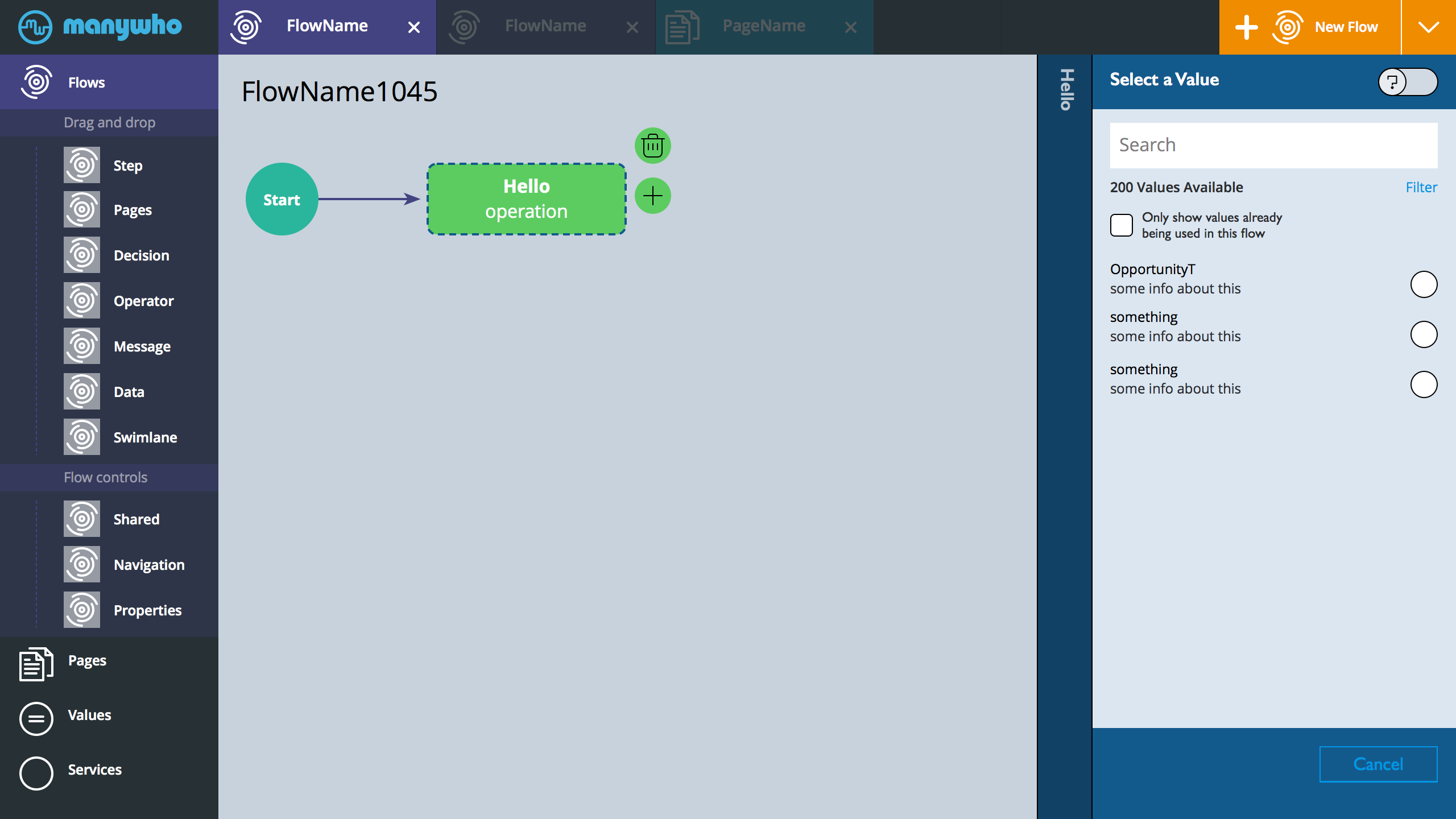
Task: Click the Properties flow control icon
Action: (x=82, y=610)
